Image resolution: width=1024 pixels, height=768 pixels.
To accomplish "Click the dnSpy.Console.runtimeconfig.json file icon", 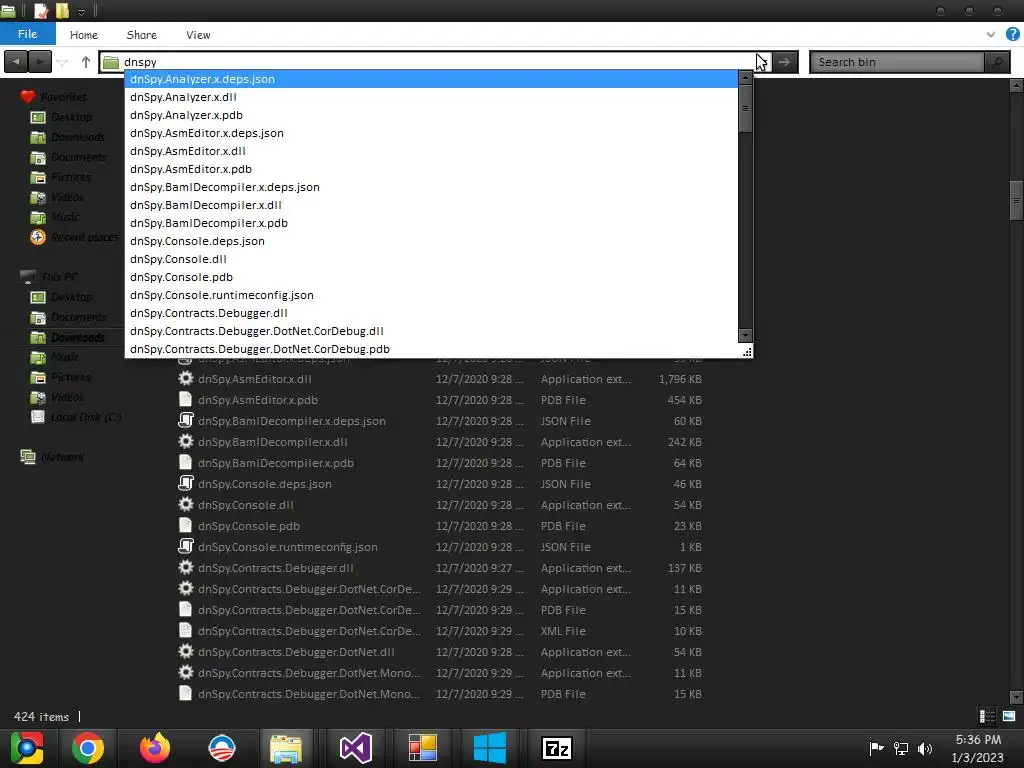I will tap(185, 547).
